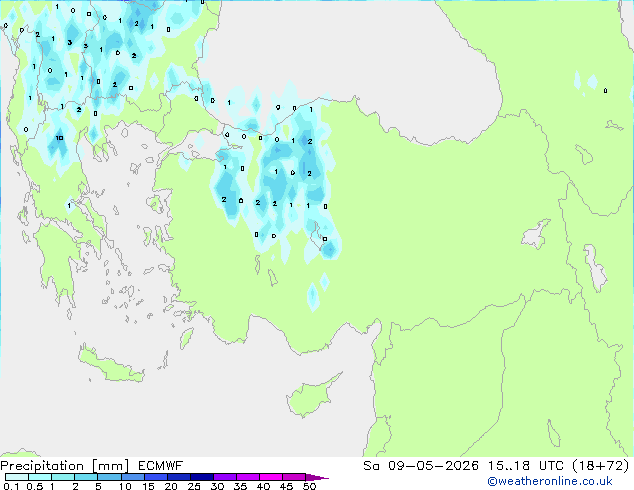Select the '10' precipitation value on the map
Image resolution: width=634 pixels, height=490 pixels.
59,138
